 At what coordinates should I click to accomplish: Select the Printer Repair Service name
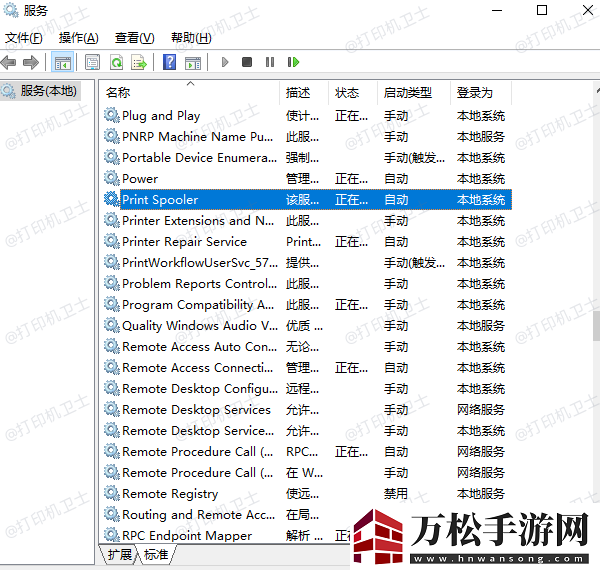click(184, 242)
